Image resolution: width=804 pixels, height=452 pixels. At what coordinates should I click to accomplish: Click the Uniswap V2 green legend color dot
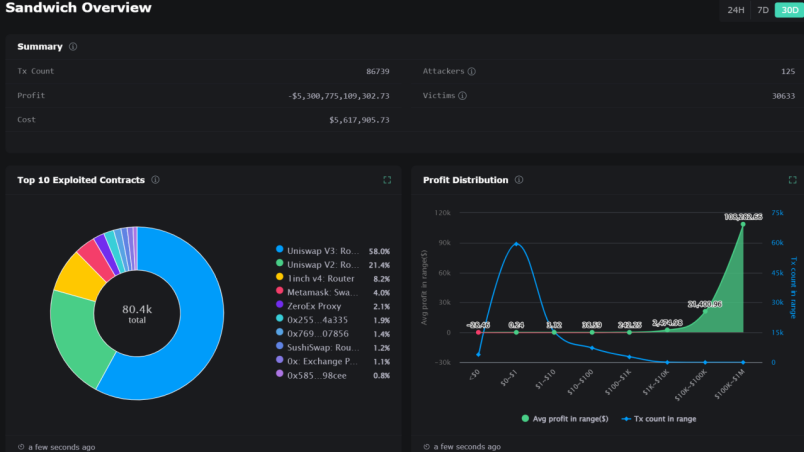(x=279, y=263)
